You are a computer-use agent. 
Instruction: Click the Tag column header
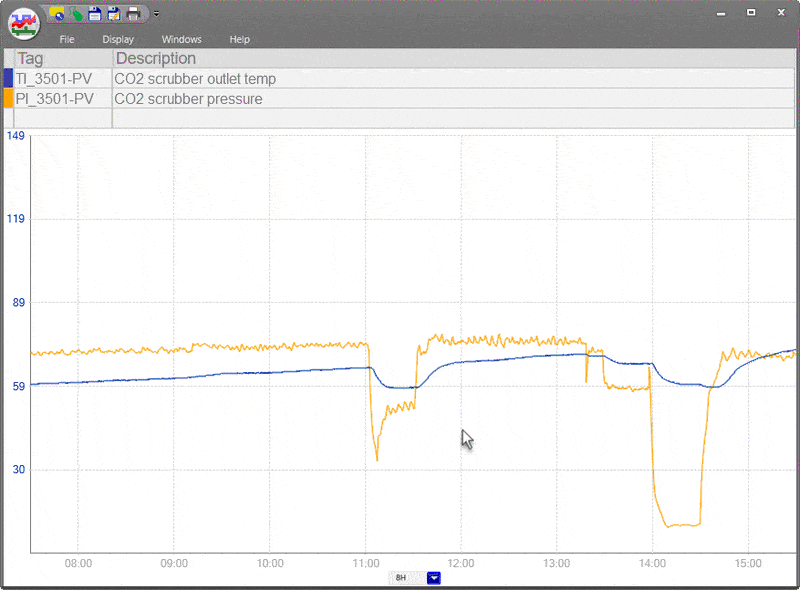pos(63,58)
